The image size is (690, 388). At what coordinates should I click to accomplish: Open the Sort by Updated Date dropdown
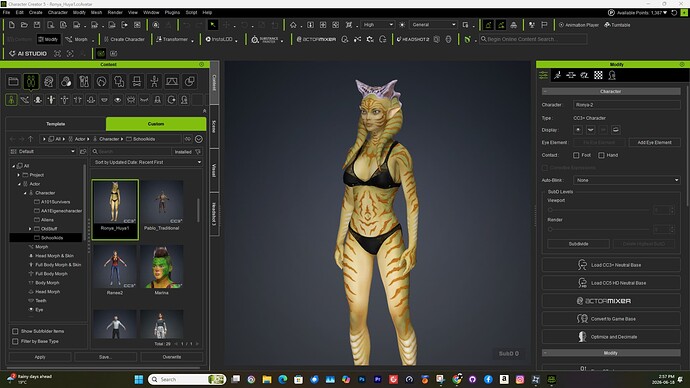pos(147,162)
